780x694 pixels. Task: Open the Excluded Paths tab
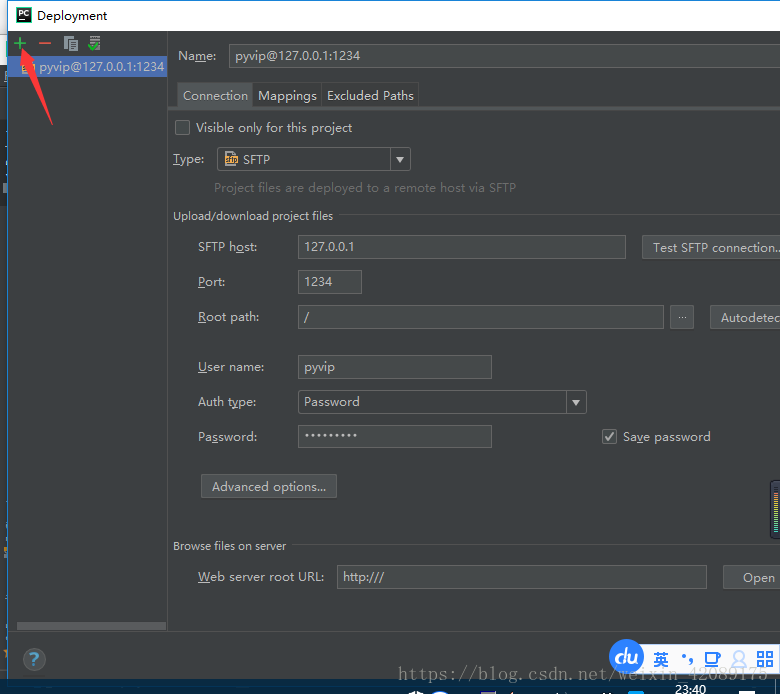point(370,96)
